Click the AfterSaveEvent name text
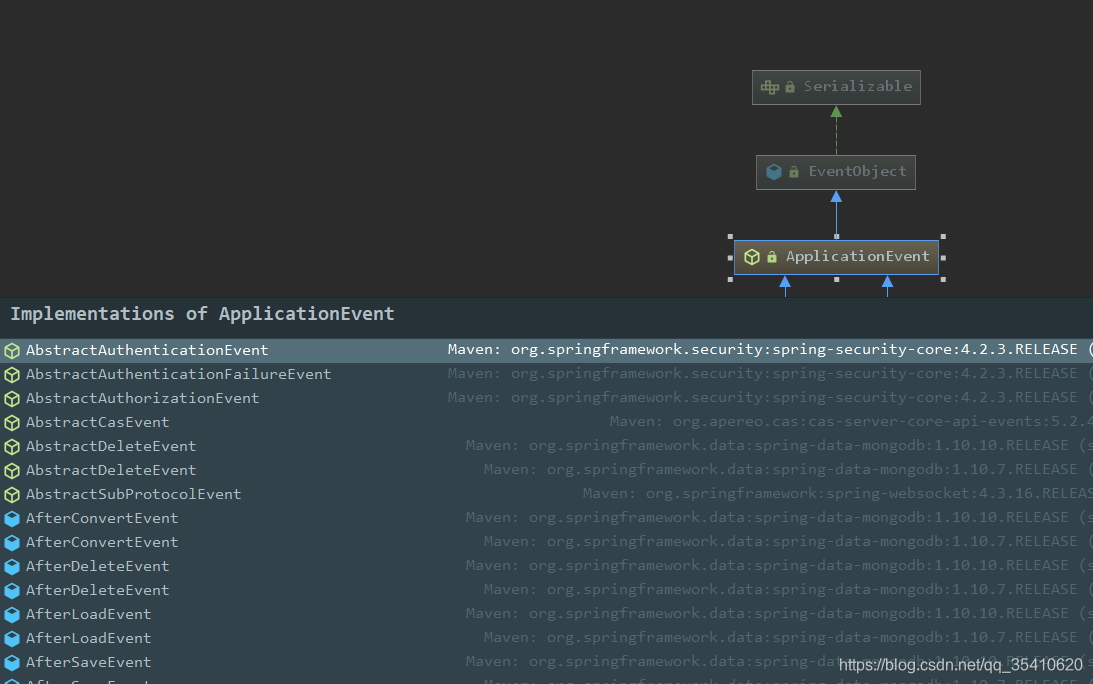The image size is (1093, 684). click(x=89, y=662)
